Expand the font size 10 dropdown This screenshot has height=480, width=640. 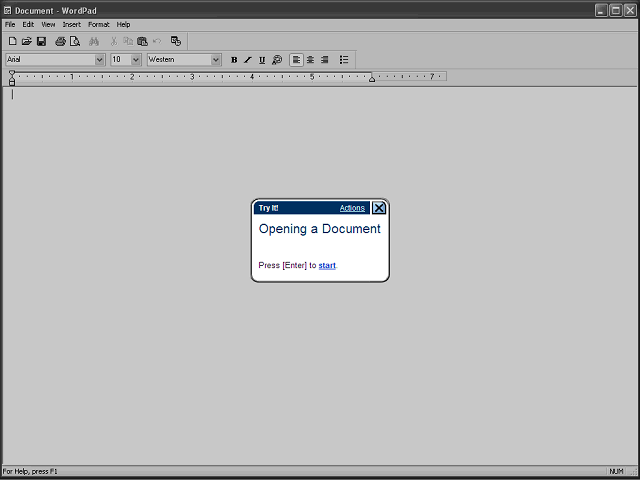(136, 60)
